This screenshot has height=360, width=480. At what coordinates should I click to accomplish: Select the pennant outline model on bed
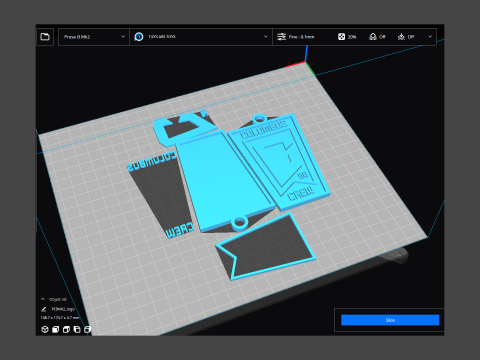[x=265, y=246]
